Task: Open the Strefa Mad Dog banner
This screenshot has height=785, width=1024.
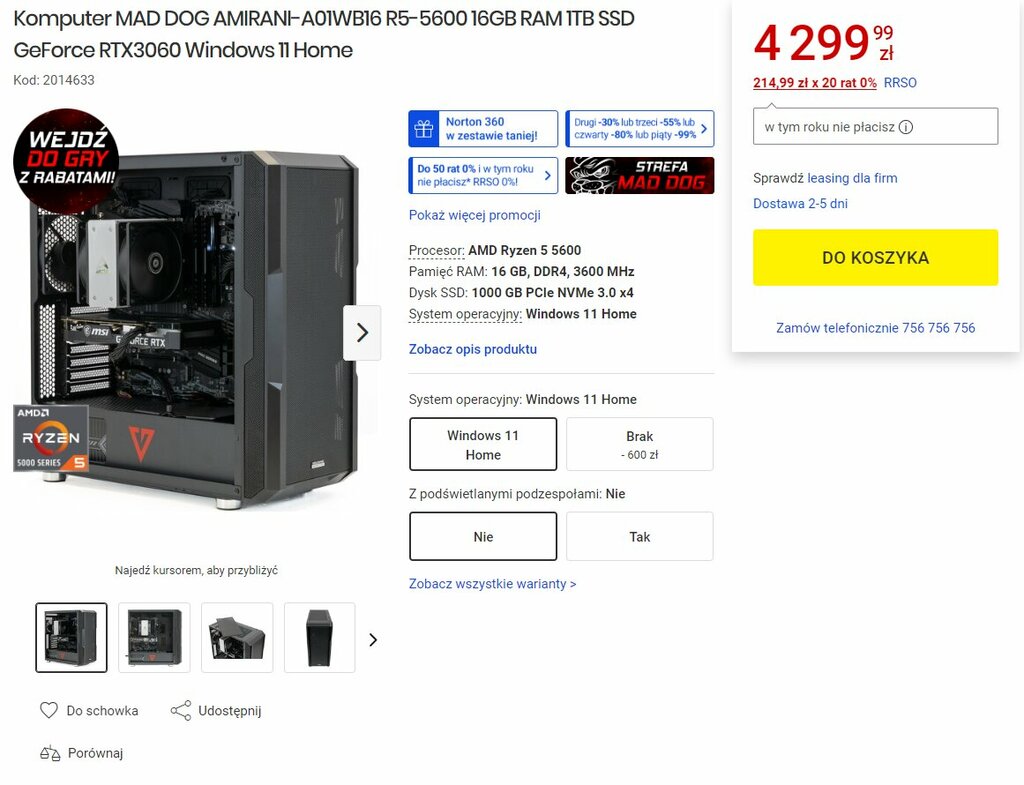Action: pos(639,176)
